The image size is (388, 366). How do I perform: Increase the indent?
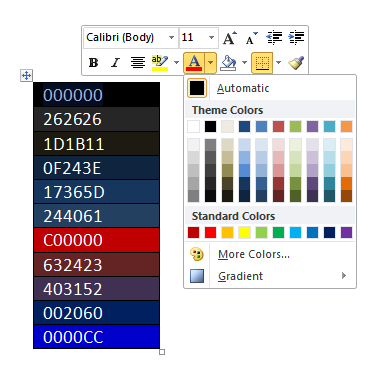[x=296, y=38]
